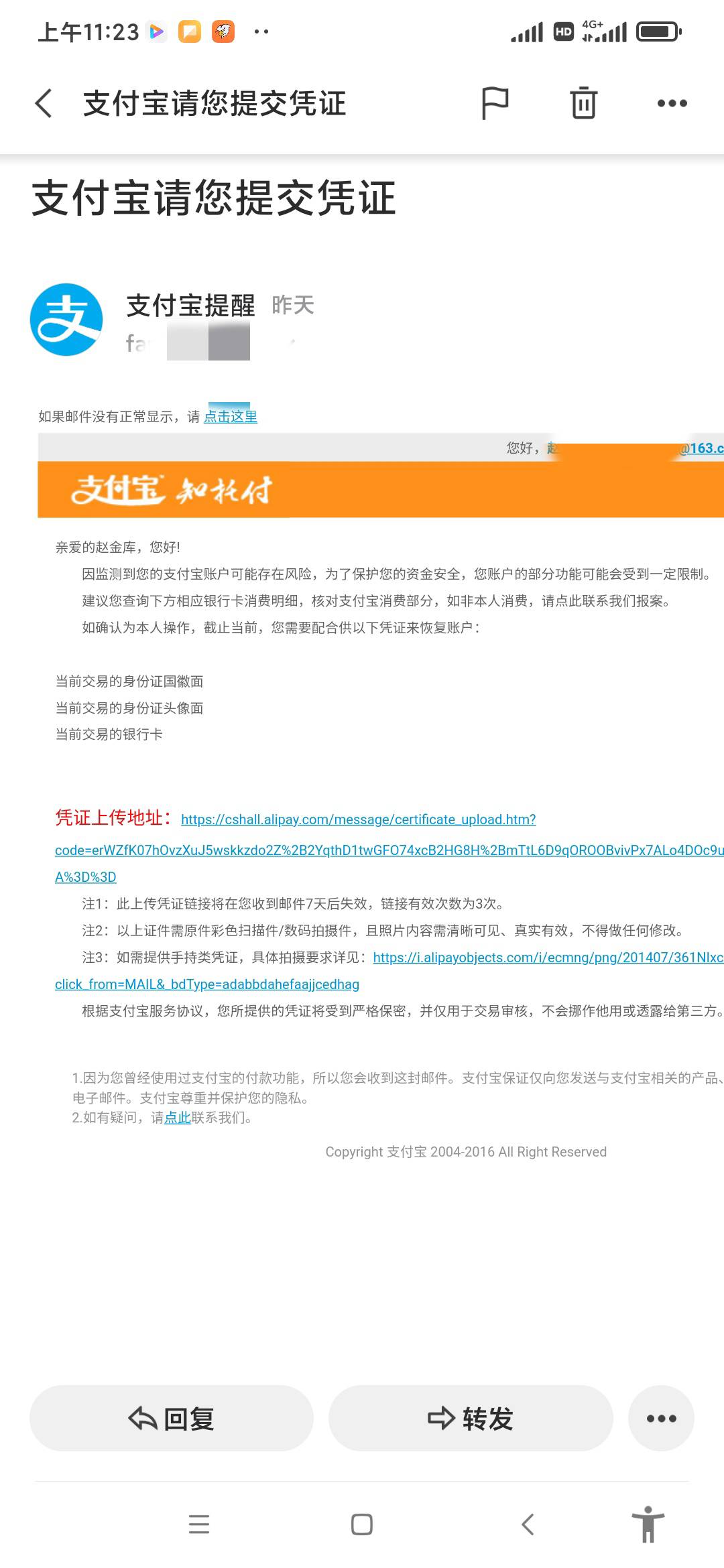Tap the 回复 reply button
This screenshot has width=724, height=1568.
point(172,1419)
